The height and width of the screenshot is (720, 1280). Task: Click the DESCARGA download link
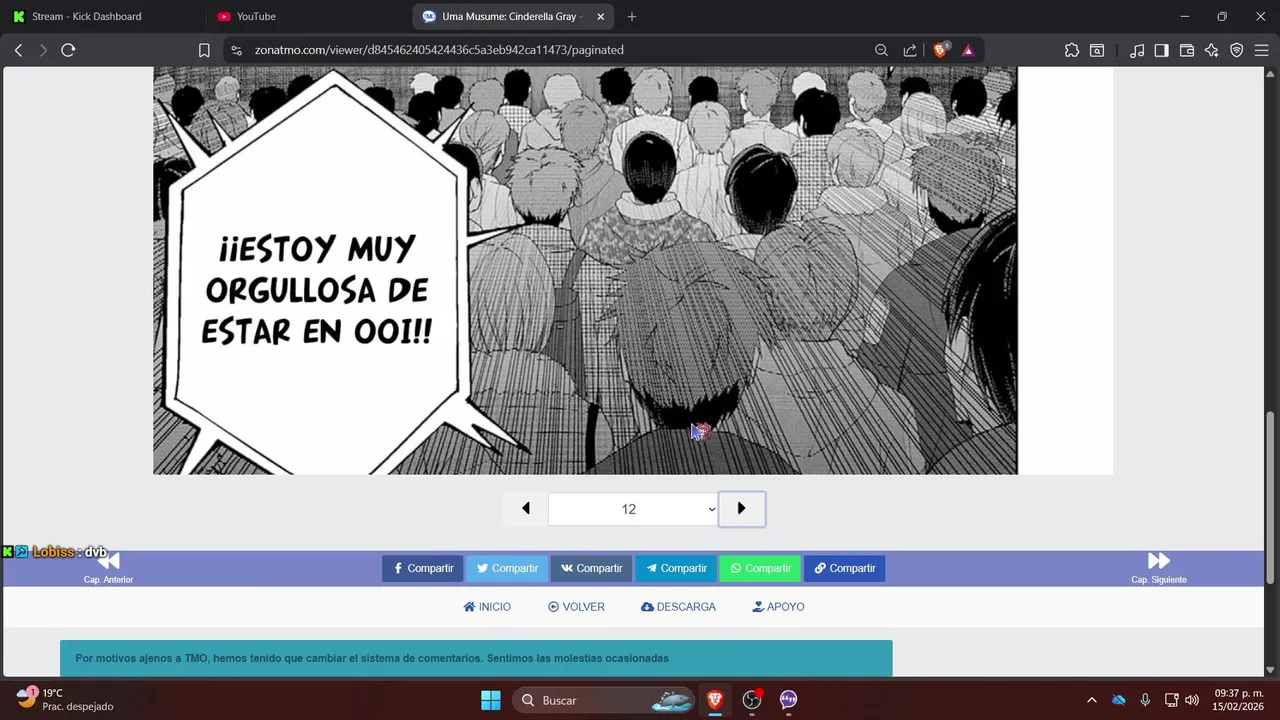(x=679, y=607)
